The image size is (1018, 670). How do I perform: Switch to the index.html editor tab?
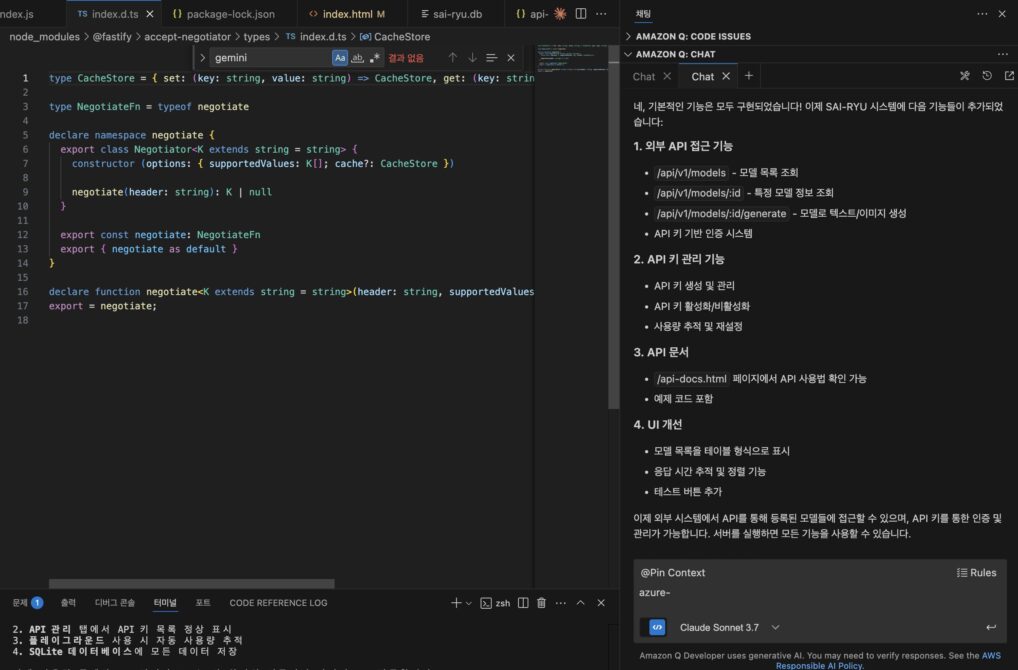click(x=347, y=14)
